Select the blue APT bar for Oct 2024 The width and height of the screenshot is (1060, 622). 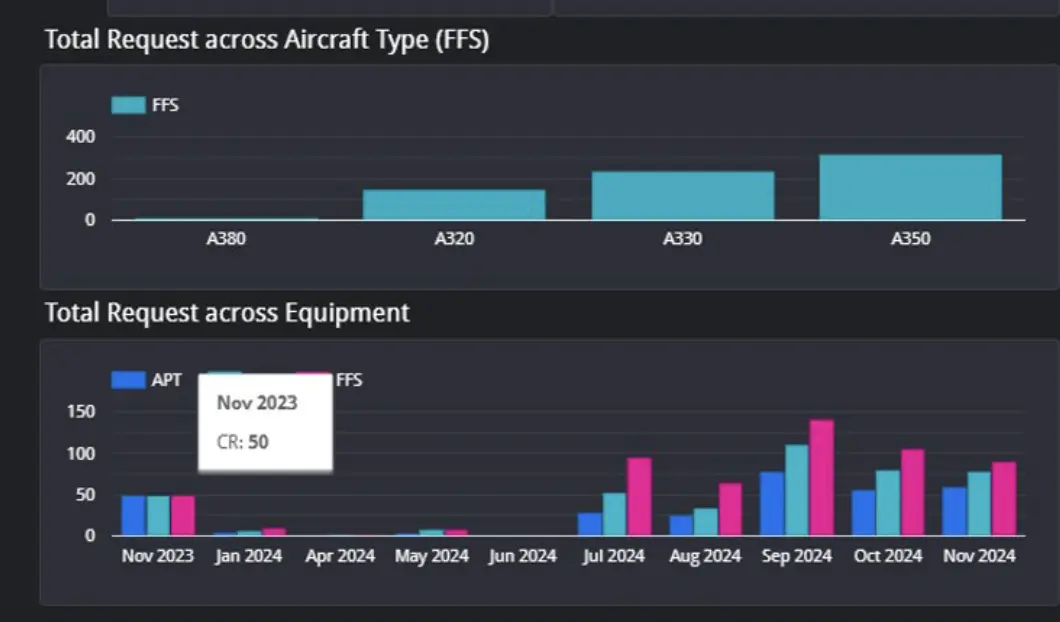click(863, 513)
